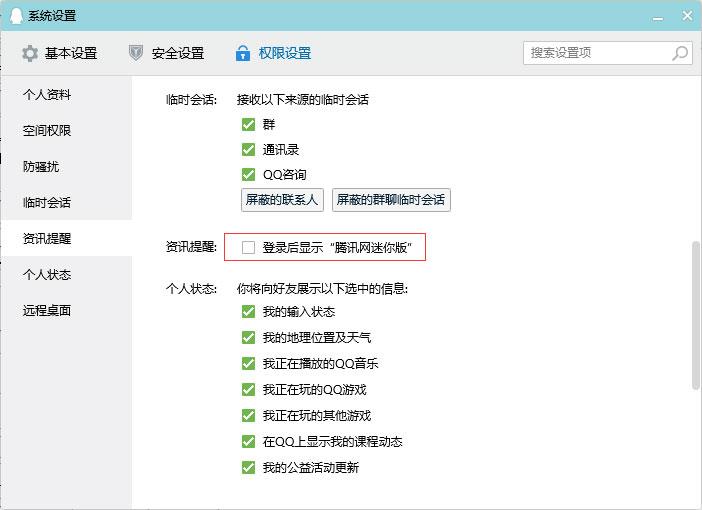Click the magnifier search icon
702x510 pixels.
(680, 53)
